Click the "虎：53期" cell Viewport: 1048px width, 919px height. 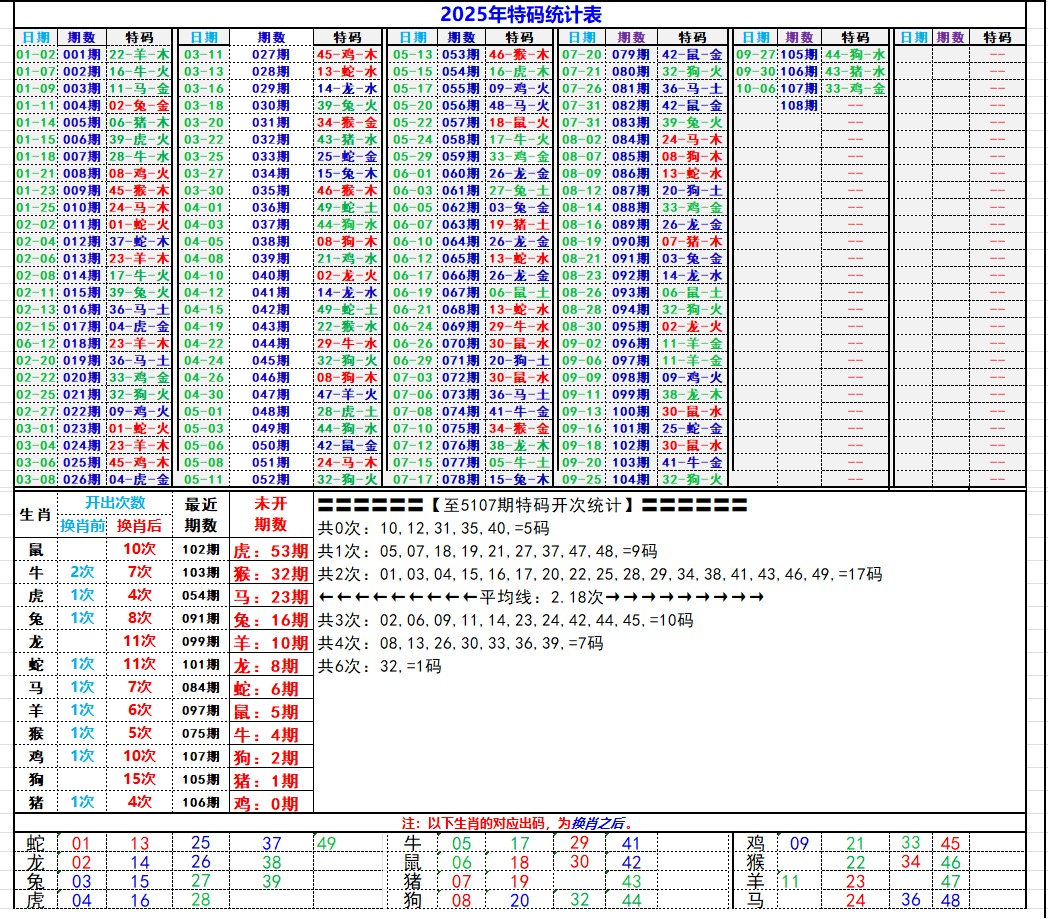point(270,550)
